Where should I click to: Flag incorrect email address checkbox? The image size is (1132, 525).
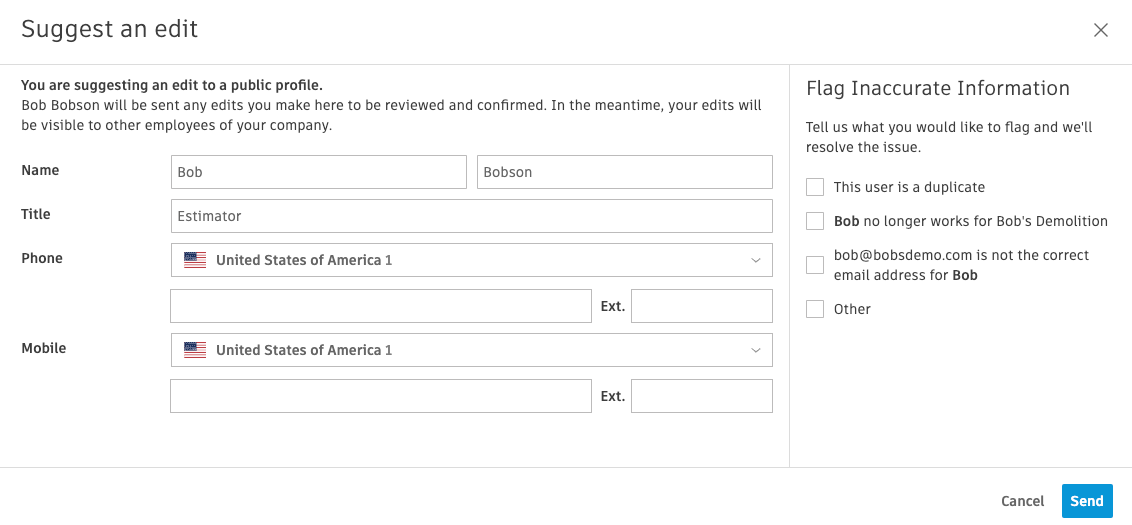[815, 265]
